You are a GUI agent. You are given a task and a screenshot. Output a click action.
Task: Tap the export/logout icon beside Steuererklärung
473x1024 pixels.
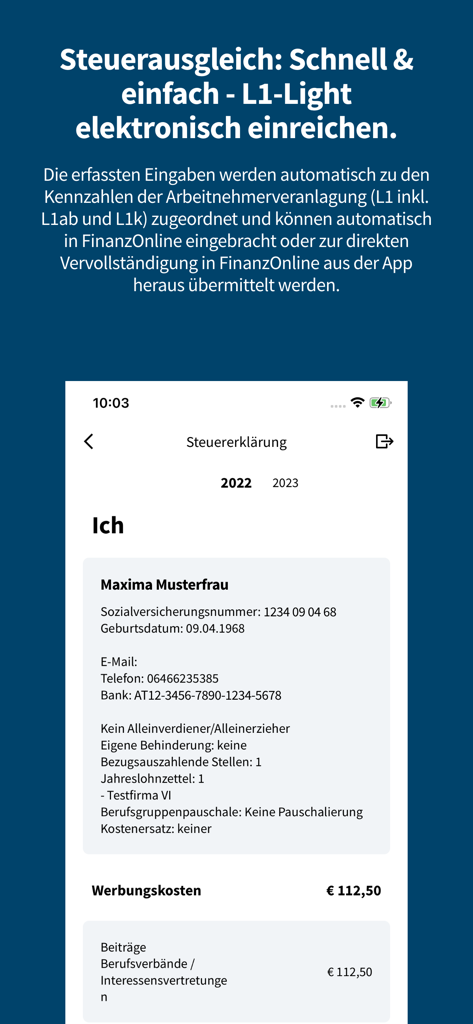[x=384, y=442]
